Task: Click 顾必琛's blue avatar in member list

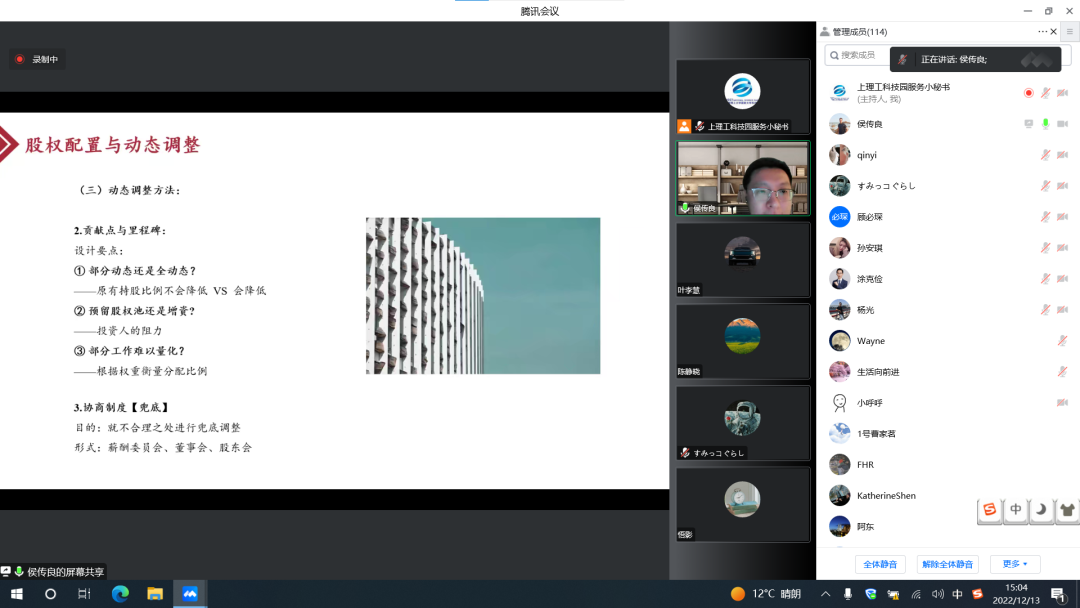Action: (x=840, y=217)
